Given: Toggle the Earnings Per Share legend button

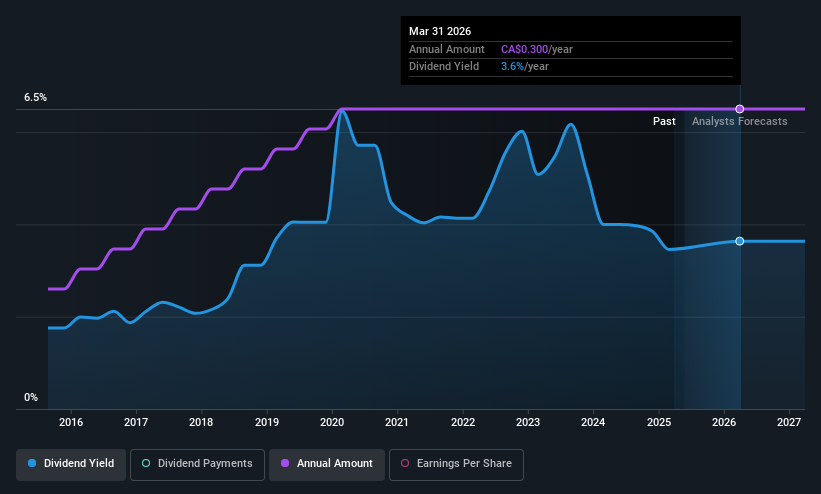Looking at the screenshot, I should click(456, 464).
